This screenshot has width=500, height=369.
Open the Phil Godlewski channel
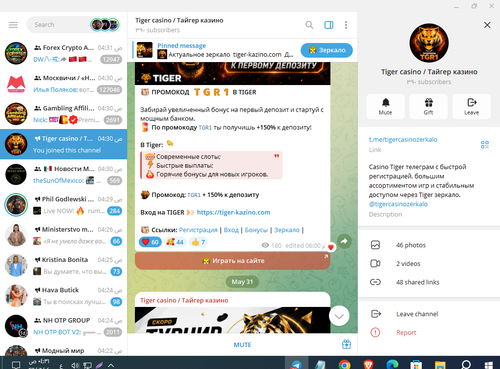[x=63, y=205]
